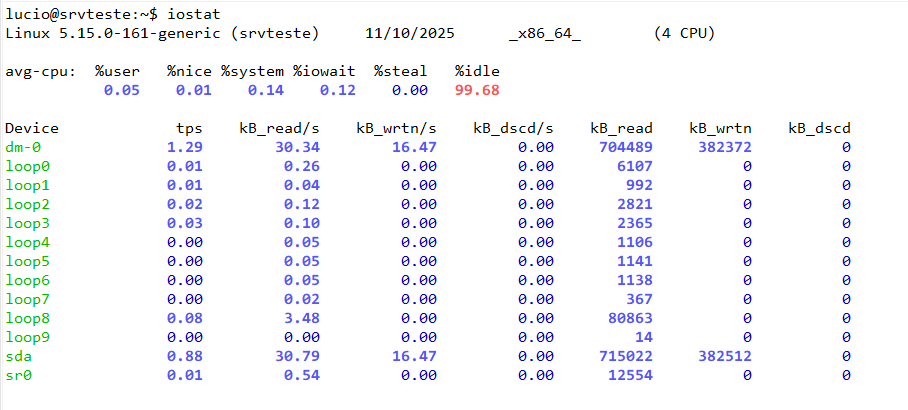Image resolution: width=908 pixels, height=410 pixels.
Task: Click the loop0 device name
Action: (x=28, y=167)
